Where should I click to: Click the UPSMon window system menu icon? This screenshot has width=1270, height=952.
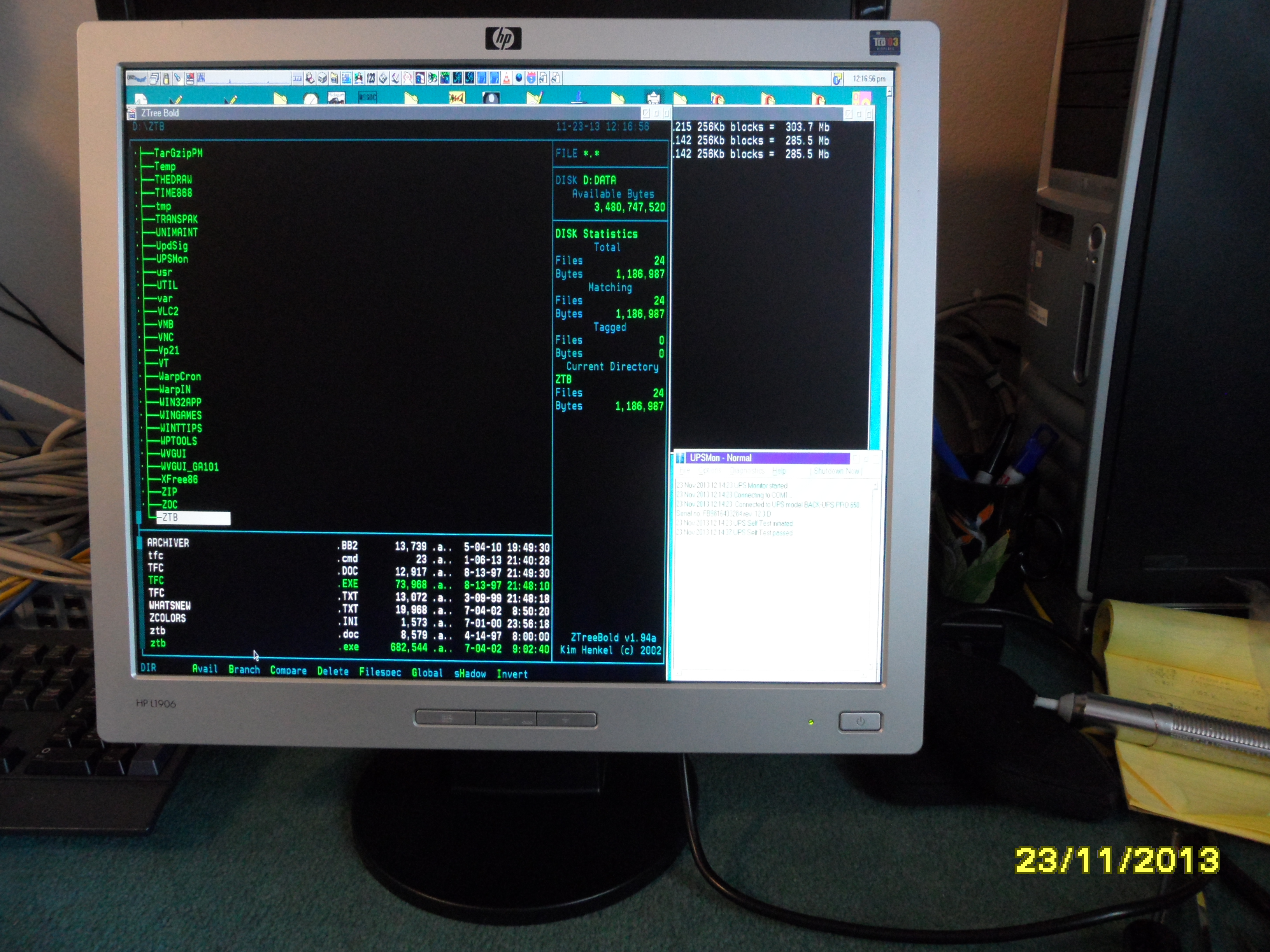[x=681, y=458]
